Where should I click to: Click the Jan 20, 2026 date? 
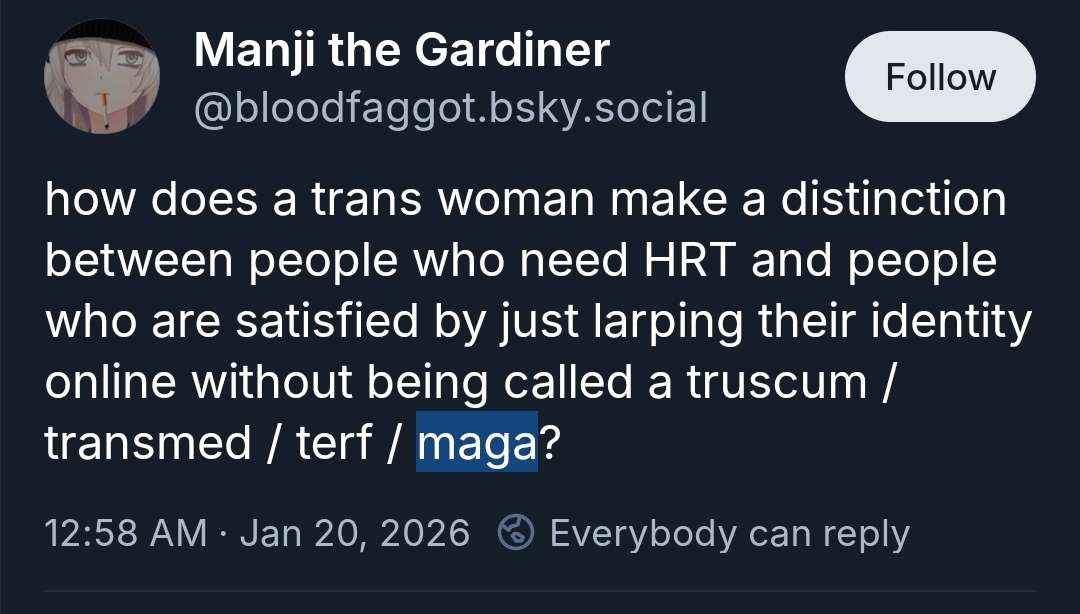point(355,532)
